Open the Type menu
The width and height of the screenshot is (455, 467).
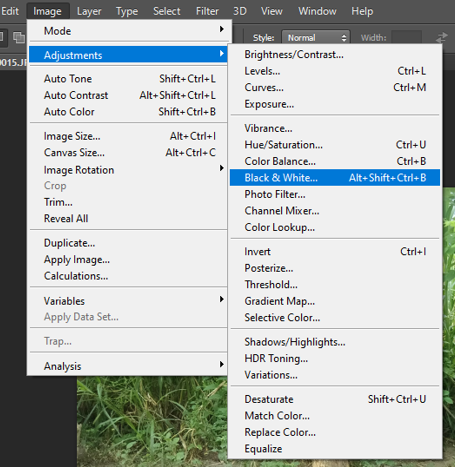point(127,11)
